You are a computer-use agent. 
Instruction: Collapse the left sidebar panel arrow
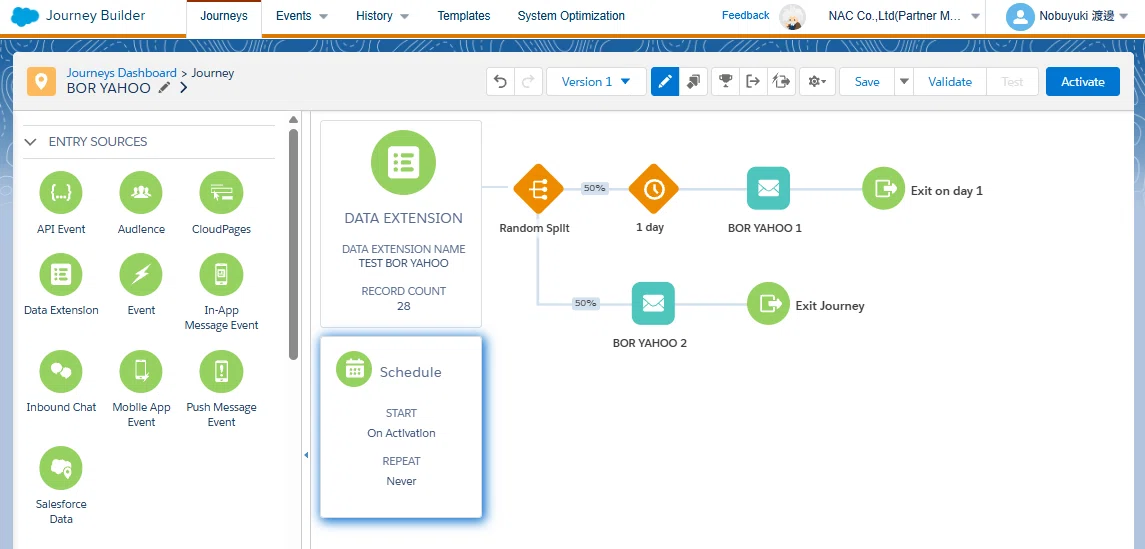306,455
